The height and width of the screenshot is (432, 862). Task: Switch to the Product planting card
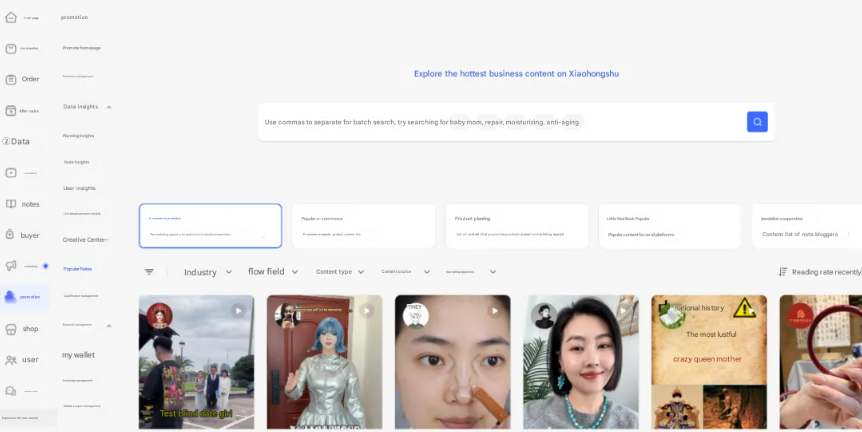(x=517, y=226)
